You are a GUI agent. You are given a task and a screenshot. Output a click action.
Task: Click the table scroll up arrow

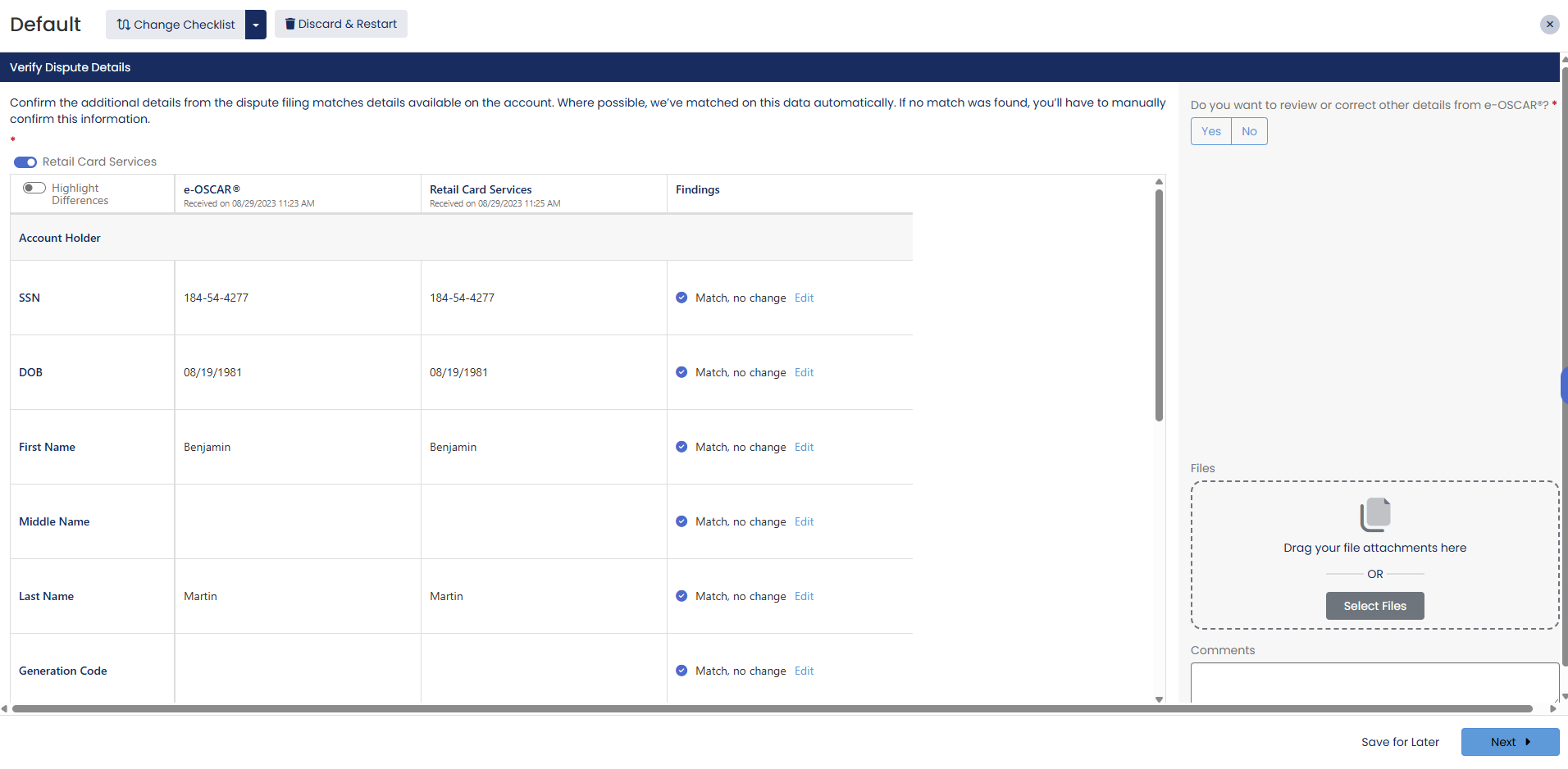[1159, 181]
